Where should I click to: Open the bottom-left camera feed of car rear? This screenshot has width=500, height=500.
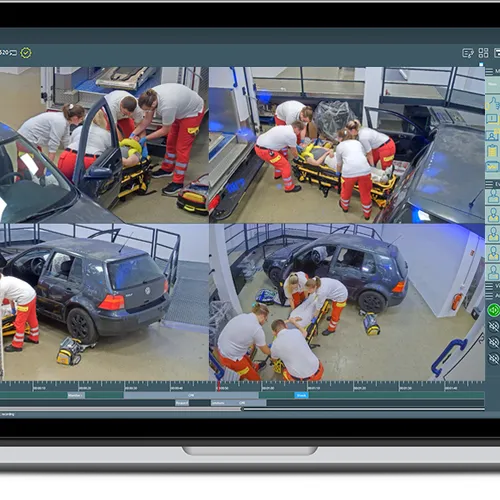click(x=104, y=302)
